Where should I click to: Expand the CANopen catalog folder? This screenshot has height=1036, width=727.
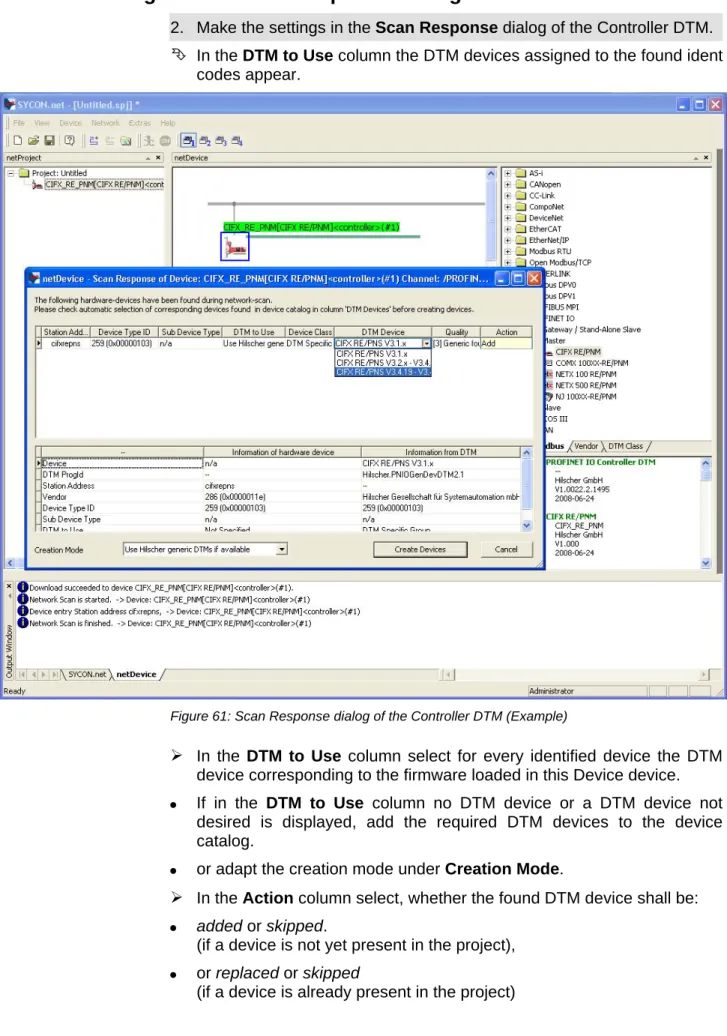click(508, 184)
